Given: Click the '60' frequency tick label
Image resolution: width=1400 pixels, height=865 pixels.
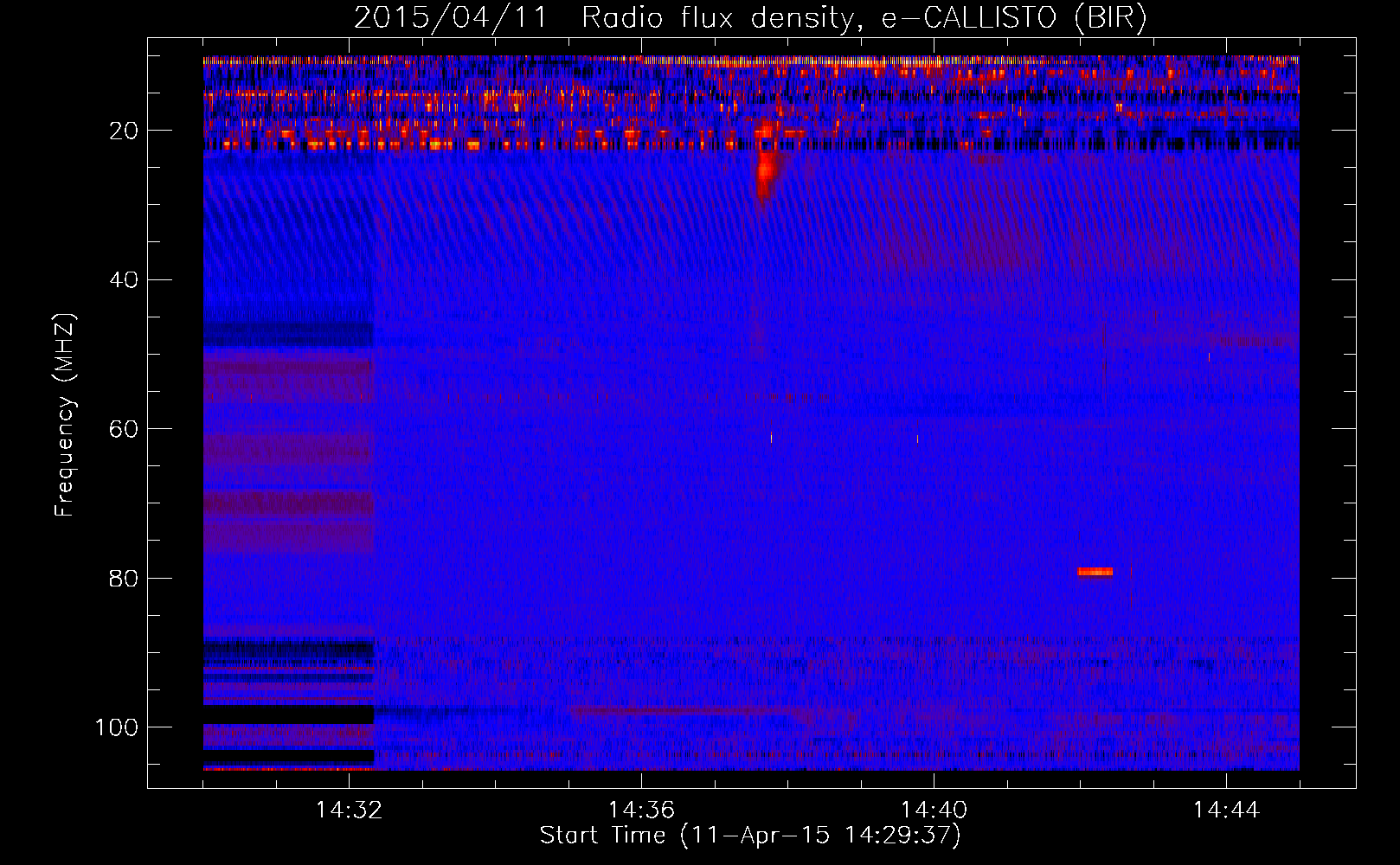Looking at the screenshot, I should (x=124, y=429).
